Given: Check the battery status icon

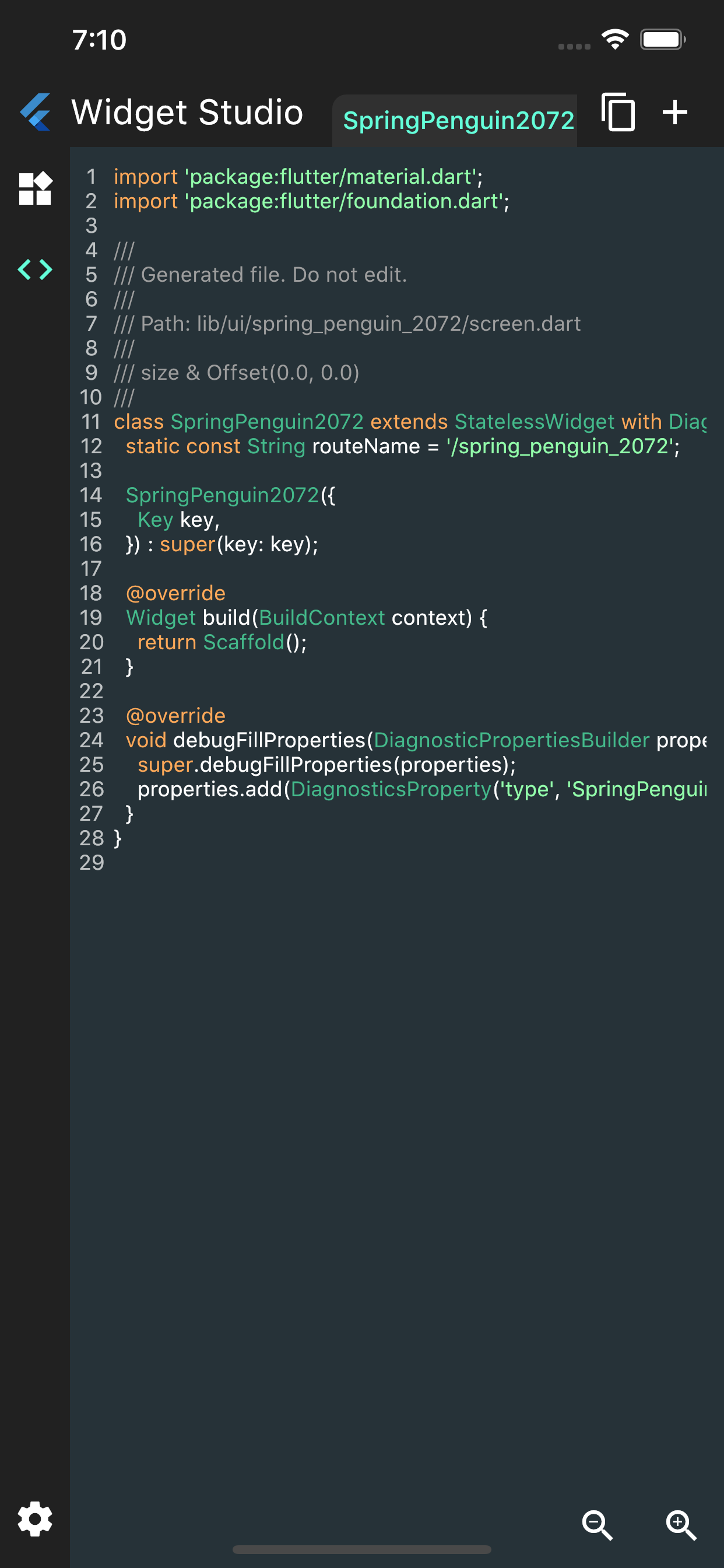Looking at the screenshot, I should coord(663,40).
